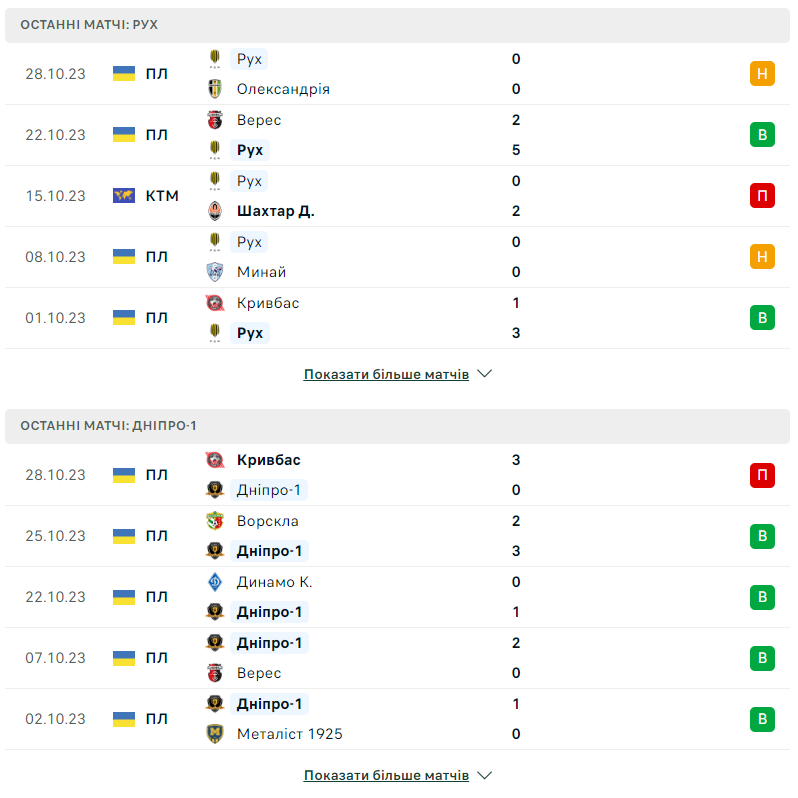Image resolution: width=798 pixels, height=798 pixels.
Task: Click the orange Н draw badge for Рух–Олександрія
Action: (x=762, y=74)
